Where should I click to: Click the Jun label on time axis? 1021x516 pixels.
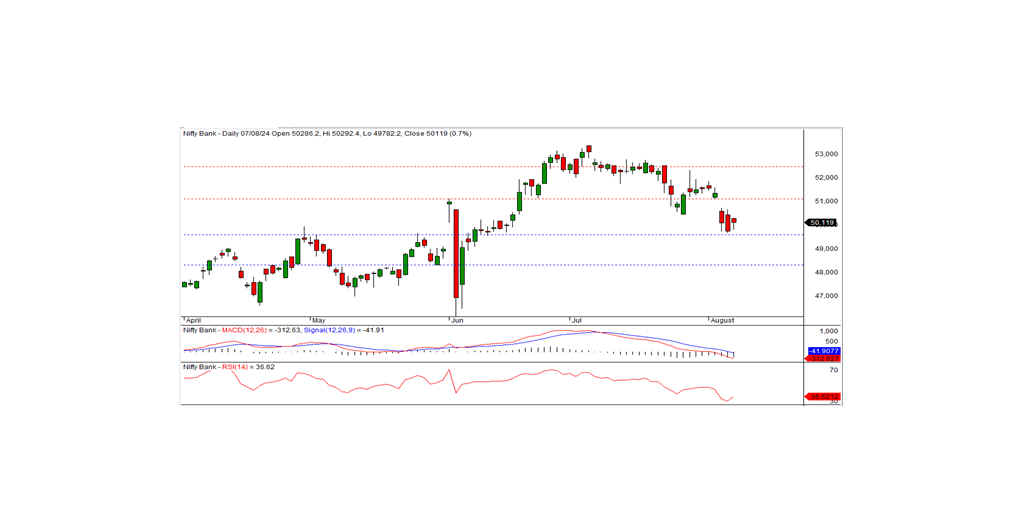[x=457, y=321]
